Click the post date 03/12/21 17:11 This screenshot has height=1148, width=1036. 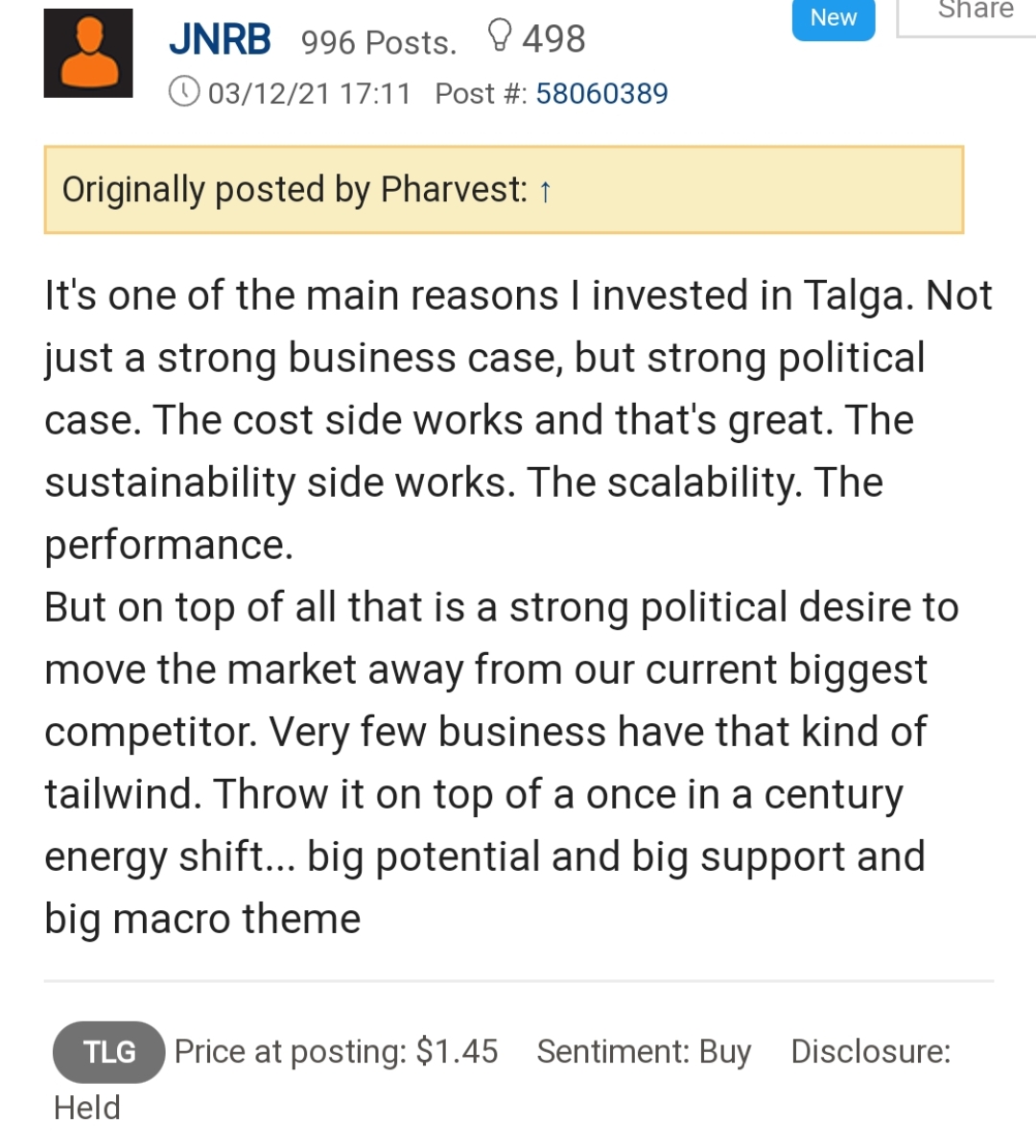[x=309, y=94]
